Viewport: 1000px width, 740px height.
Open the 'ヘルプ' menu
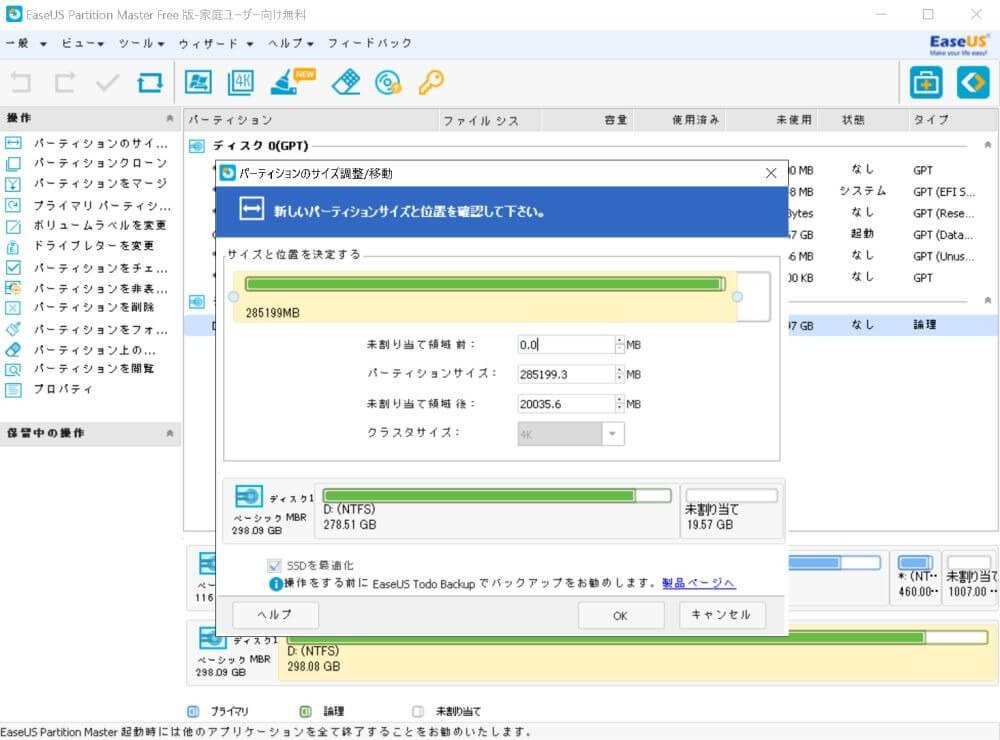(290, 43)
